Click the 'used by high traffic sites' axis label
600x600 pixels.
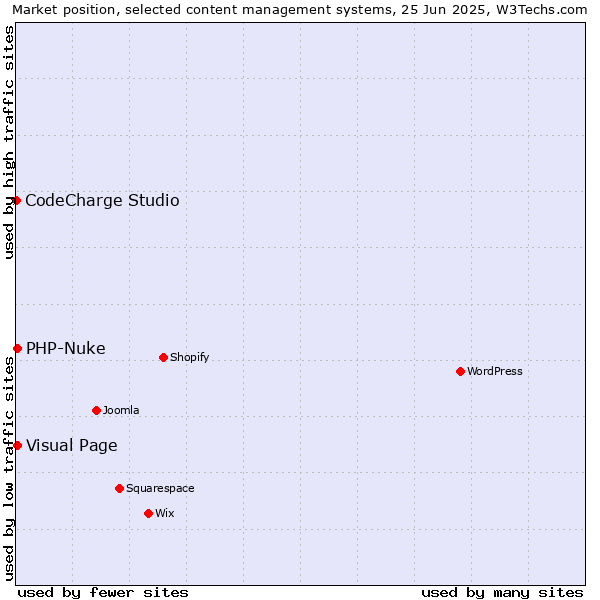click(8, 142)
